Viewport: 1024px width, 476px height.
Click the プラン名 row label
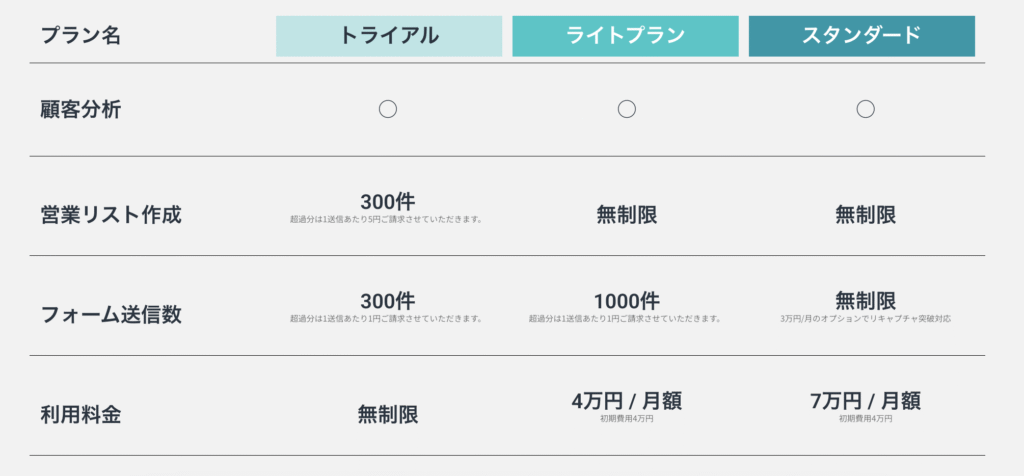click(80, 35)
